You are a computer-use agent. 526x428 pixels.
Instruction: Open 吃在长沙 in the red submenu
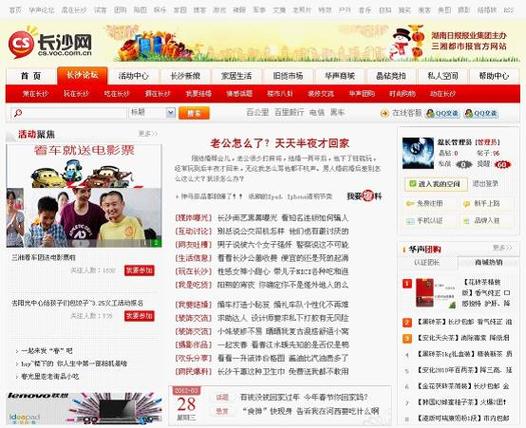(117, 94)
